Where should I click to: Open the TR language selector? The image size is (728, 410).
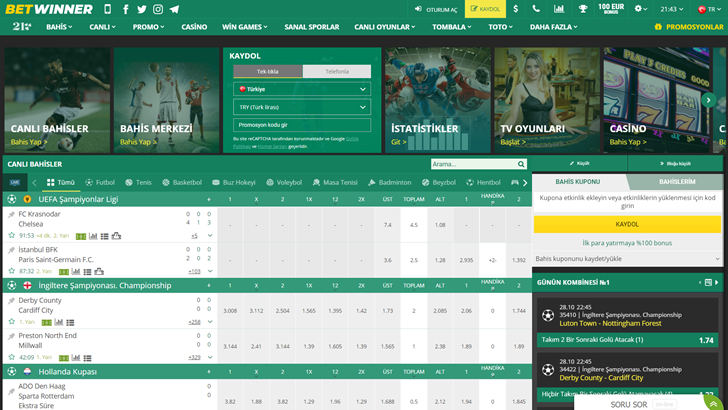point(709,9)
